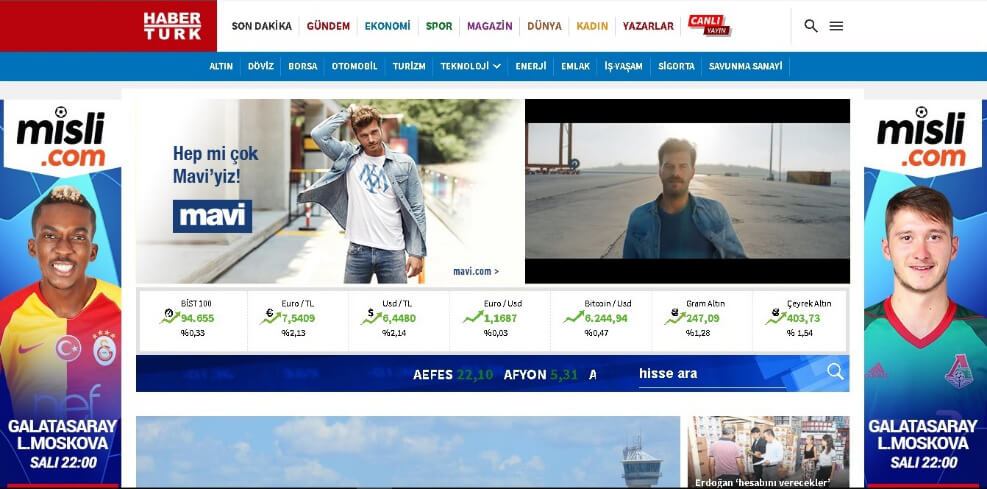Click the Habertürk logo
The height and width of the screenshot is (489, 987).
coord(171,26)
